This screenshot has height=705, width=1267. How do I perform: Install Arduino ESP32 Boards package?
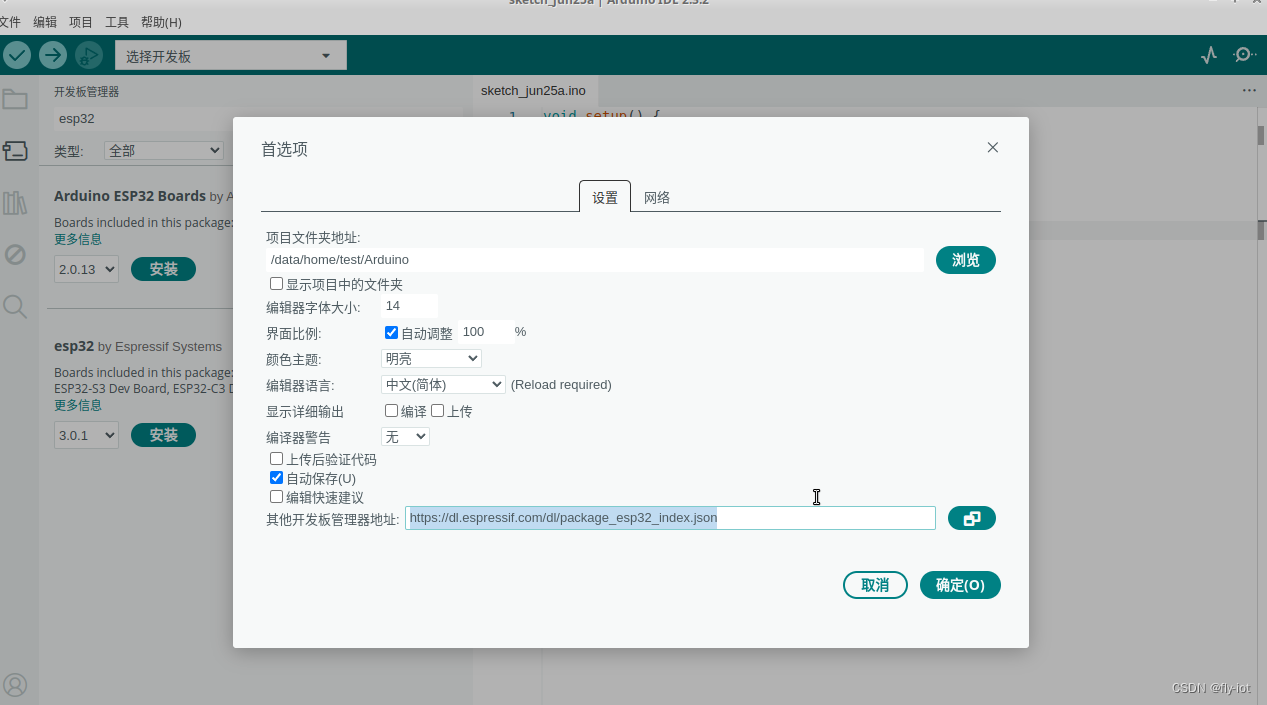coord(164,269)
